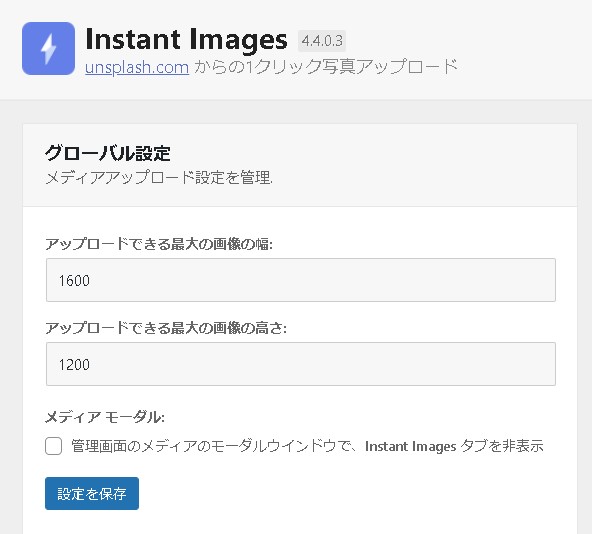Click bold Instant Images text in checkbox label
592x534 pixels.
click(411, 446)
